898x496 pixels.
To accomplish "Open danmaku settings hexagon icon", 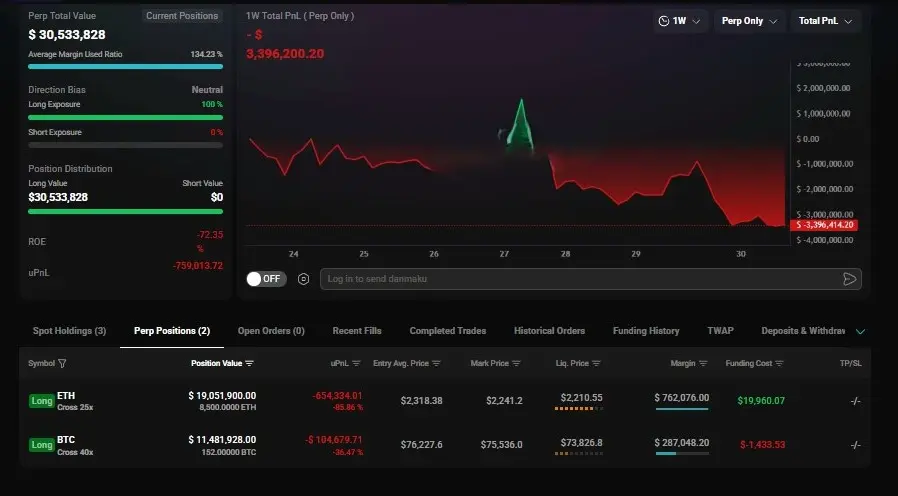I will click(x=304, y=279).
